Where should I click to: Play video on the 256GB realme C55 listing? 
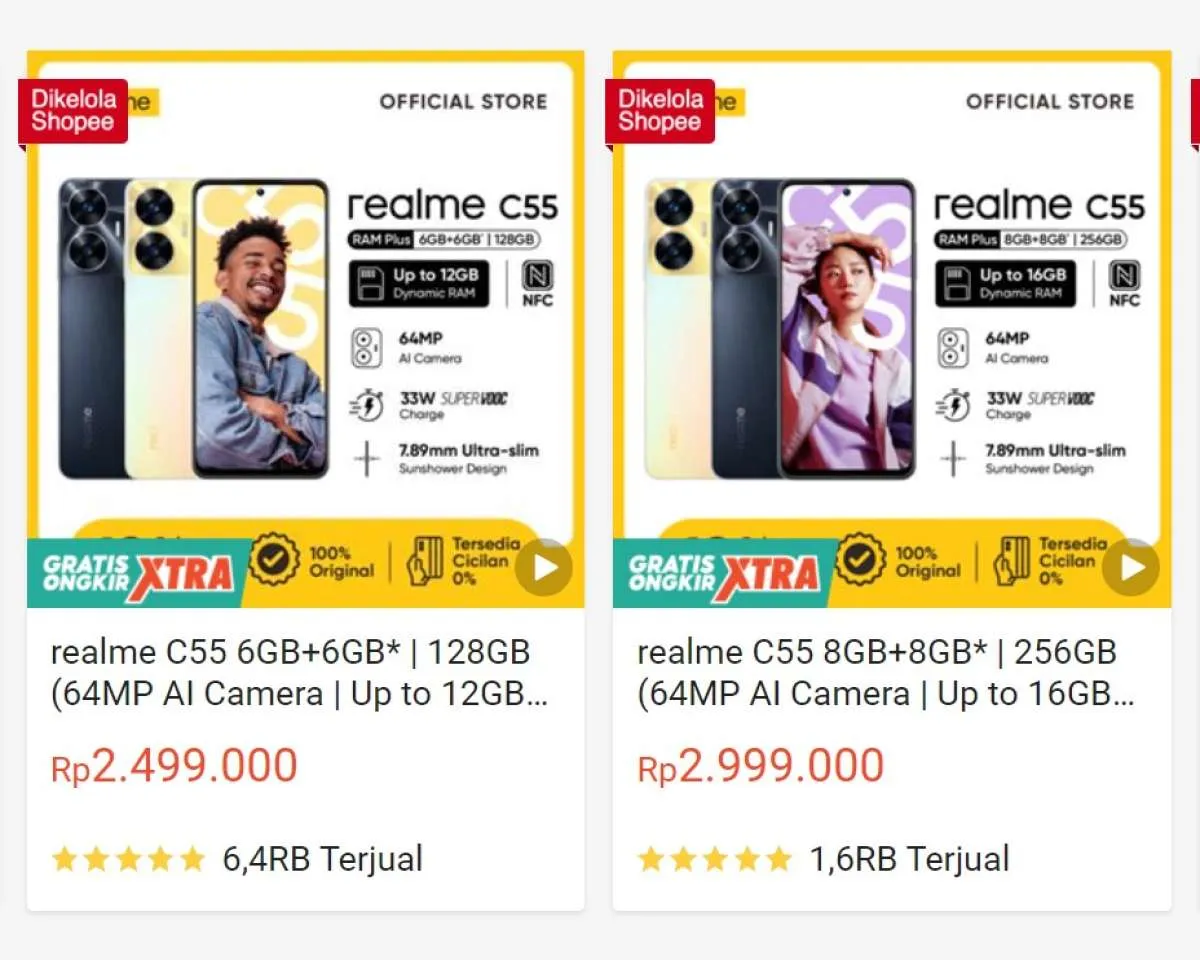coord(1132,568)
